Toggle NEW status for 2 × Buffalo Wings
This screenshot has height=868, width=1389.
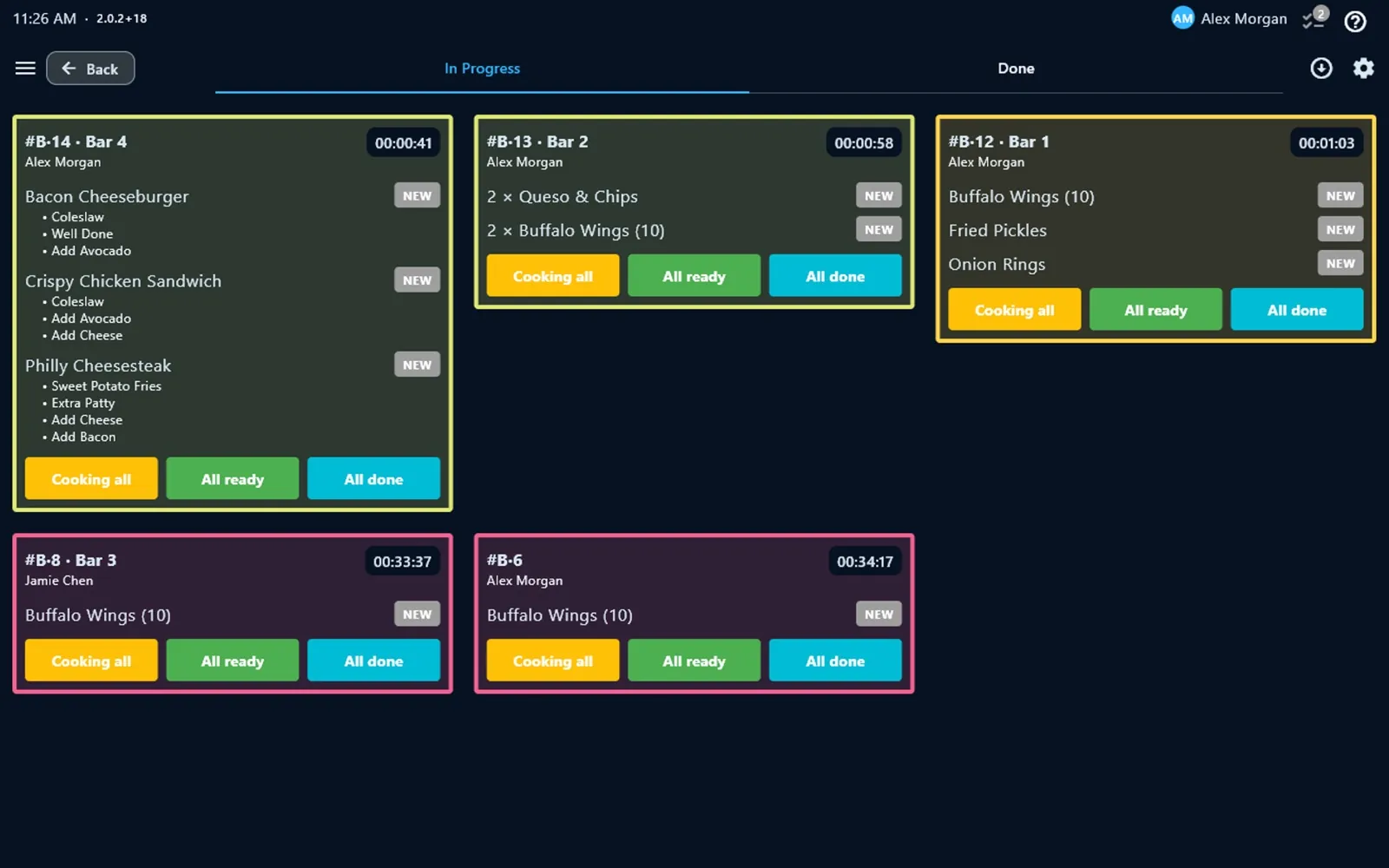(879, 229)
